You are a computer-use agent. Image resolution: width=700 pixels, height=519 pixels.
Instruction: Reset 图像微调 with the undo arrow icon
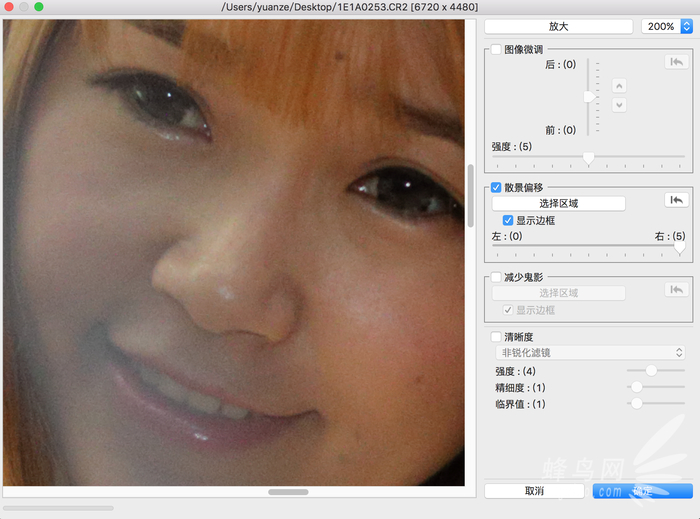[x=676, y=62]
